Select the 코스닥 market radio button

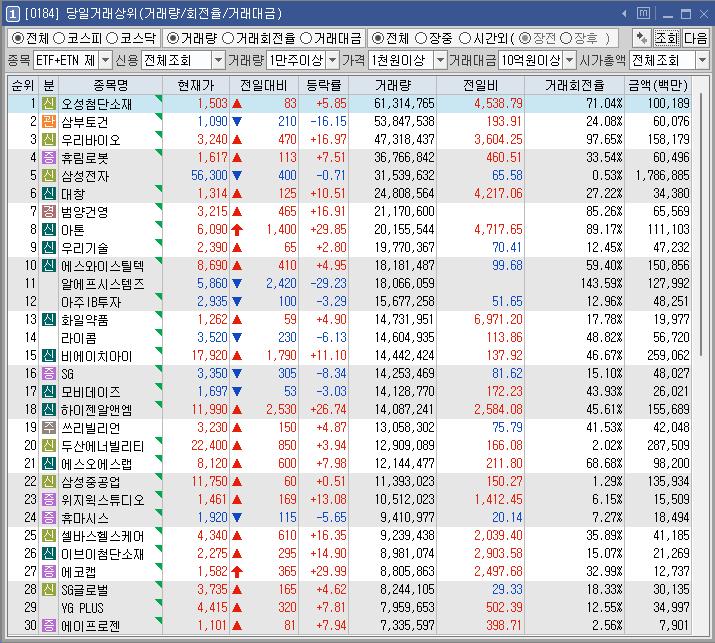112,38
